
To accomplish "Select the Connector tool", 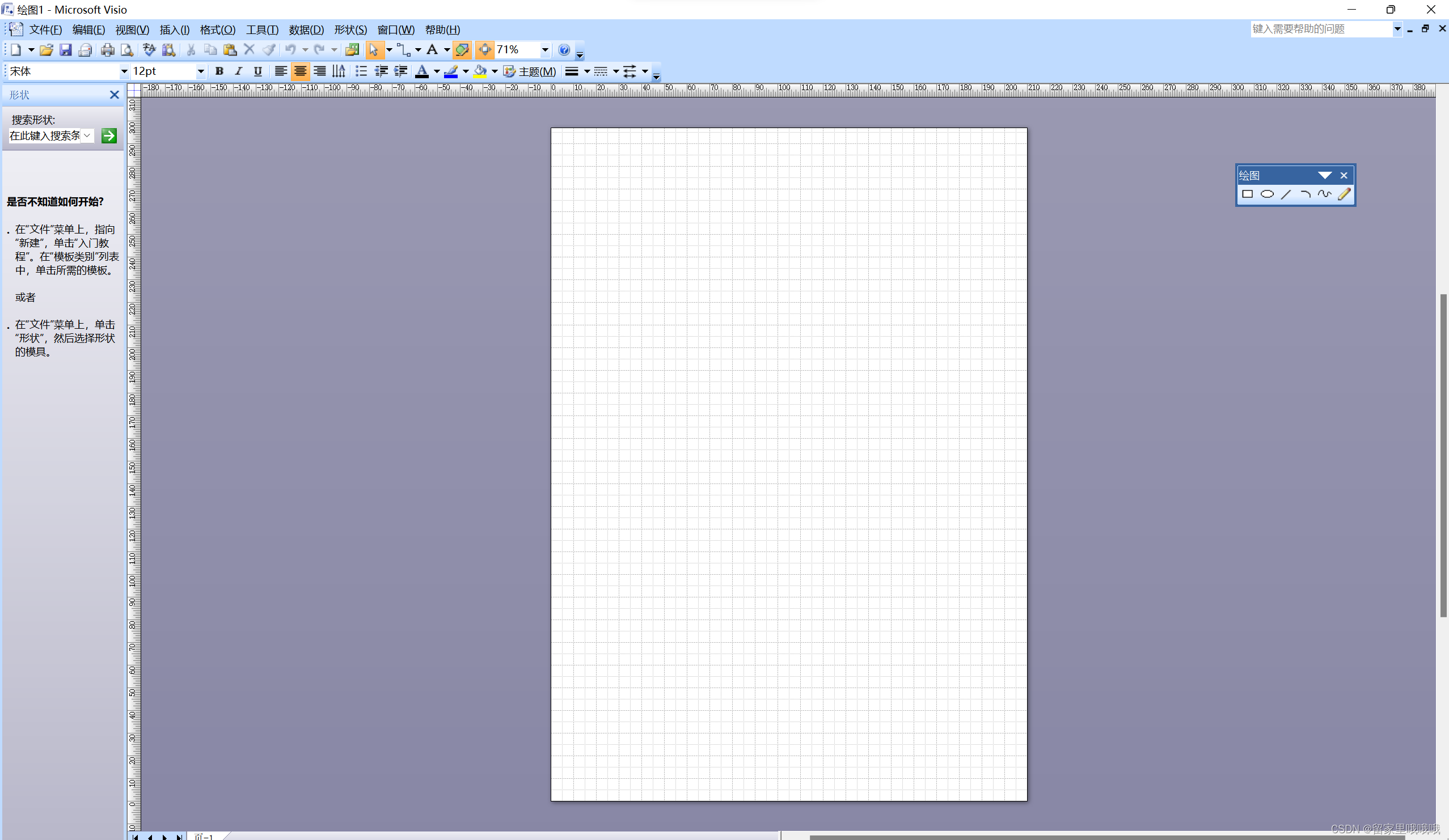I will (404, 50).
